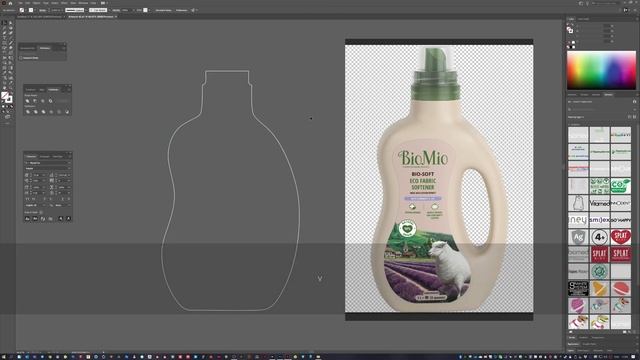Click the Libraries home icon

click(x=635, y=102)
